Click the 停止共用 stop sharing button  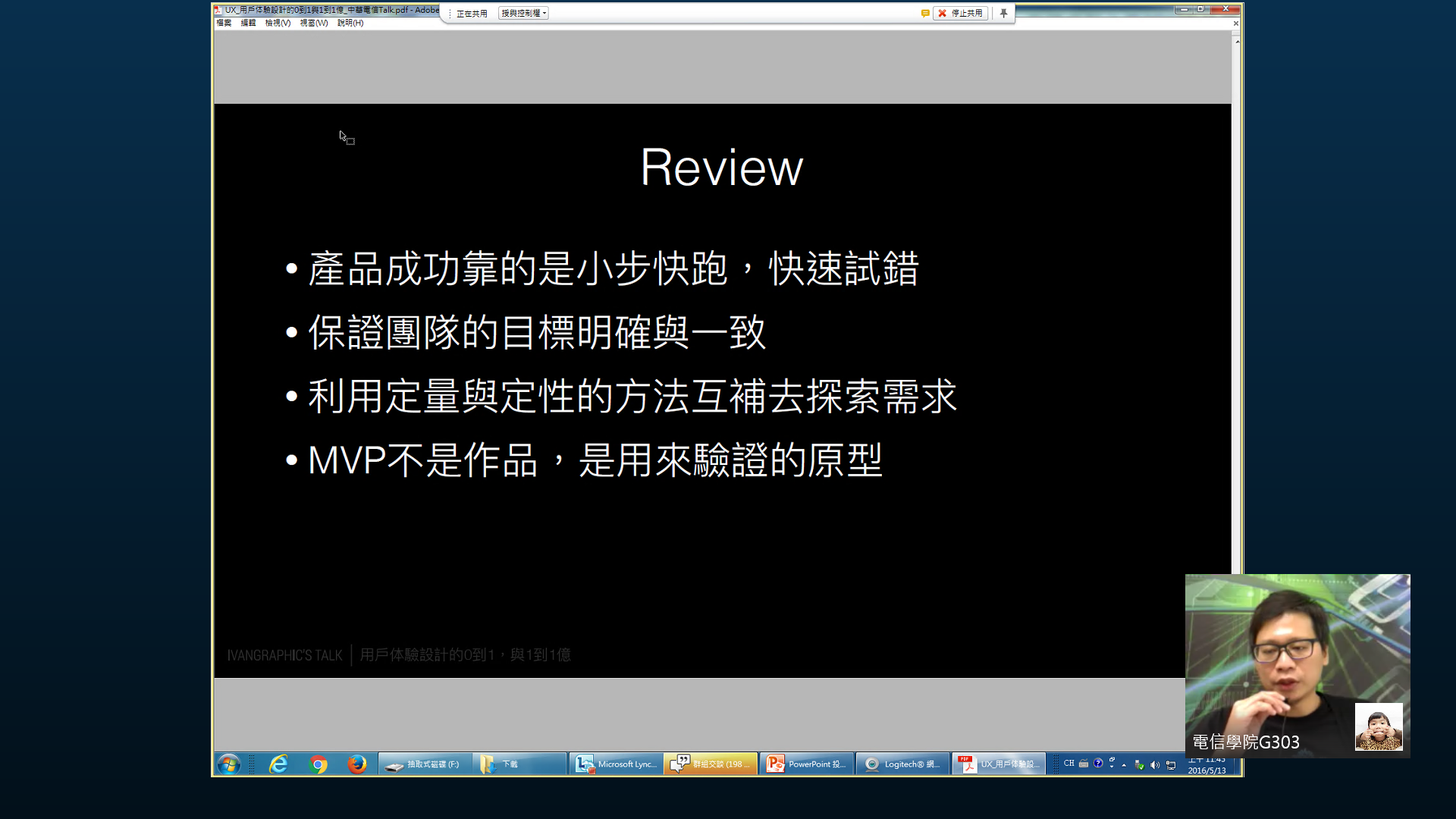tap(960, 13)
